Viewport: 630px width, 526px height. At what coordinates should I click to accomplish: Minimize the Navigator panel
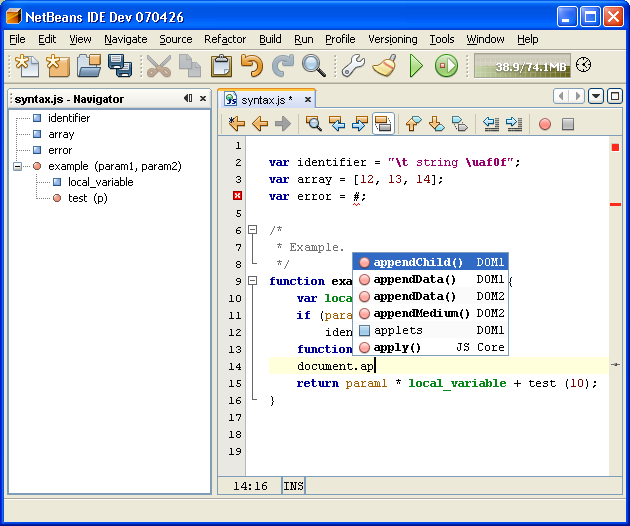[188, 98]
